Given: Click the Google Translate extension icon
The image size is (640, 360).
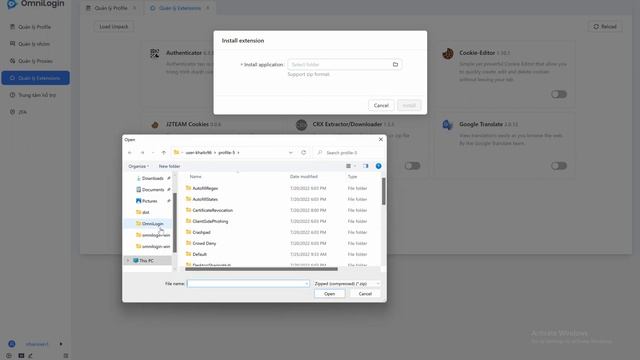Looking at the screenshot, I should click(448, 125).
